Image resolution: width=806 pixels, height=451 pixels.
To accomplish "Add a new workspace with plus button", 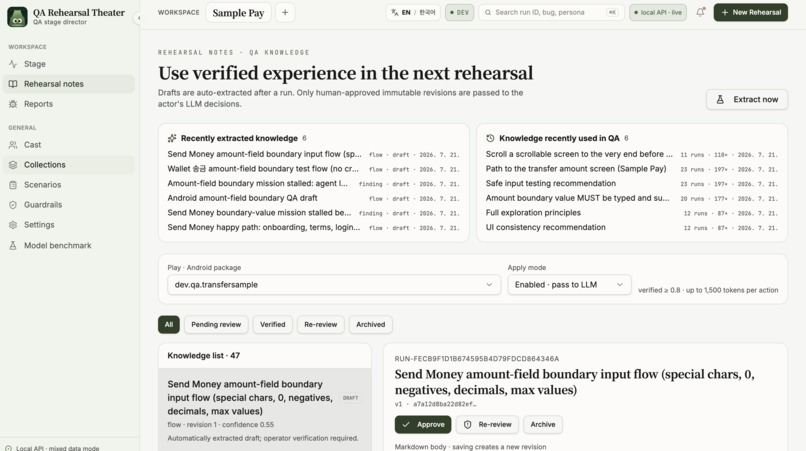I will pos(285,13).
